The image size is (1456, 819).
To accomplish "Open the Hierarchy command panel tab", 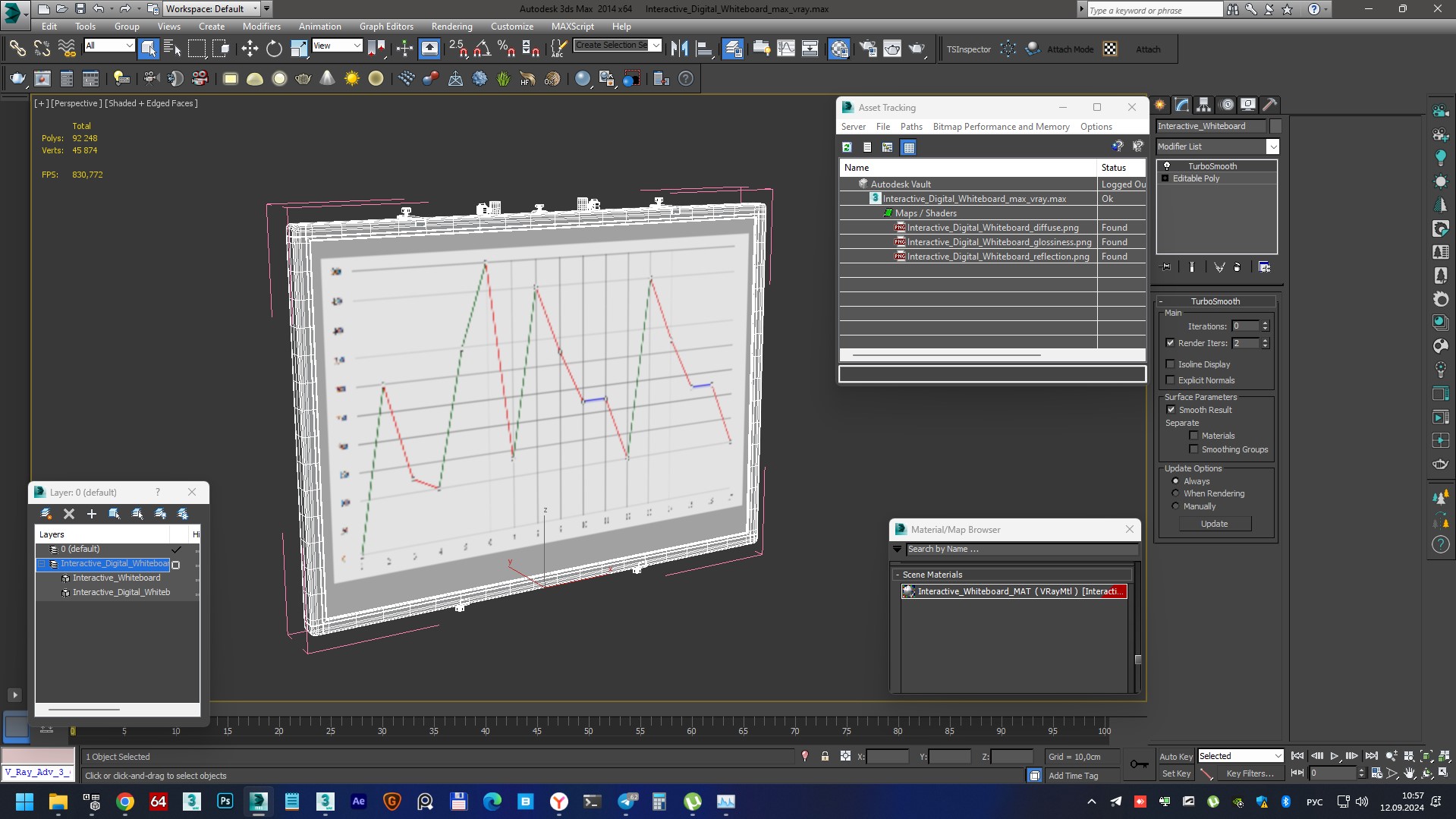I will [x=1204, y=105].
